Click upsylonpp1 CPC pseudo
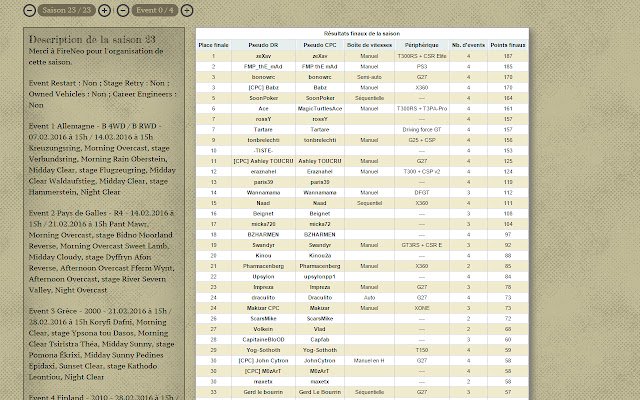Screen dimensions: 640x400 point(320,277)
